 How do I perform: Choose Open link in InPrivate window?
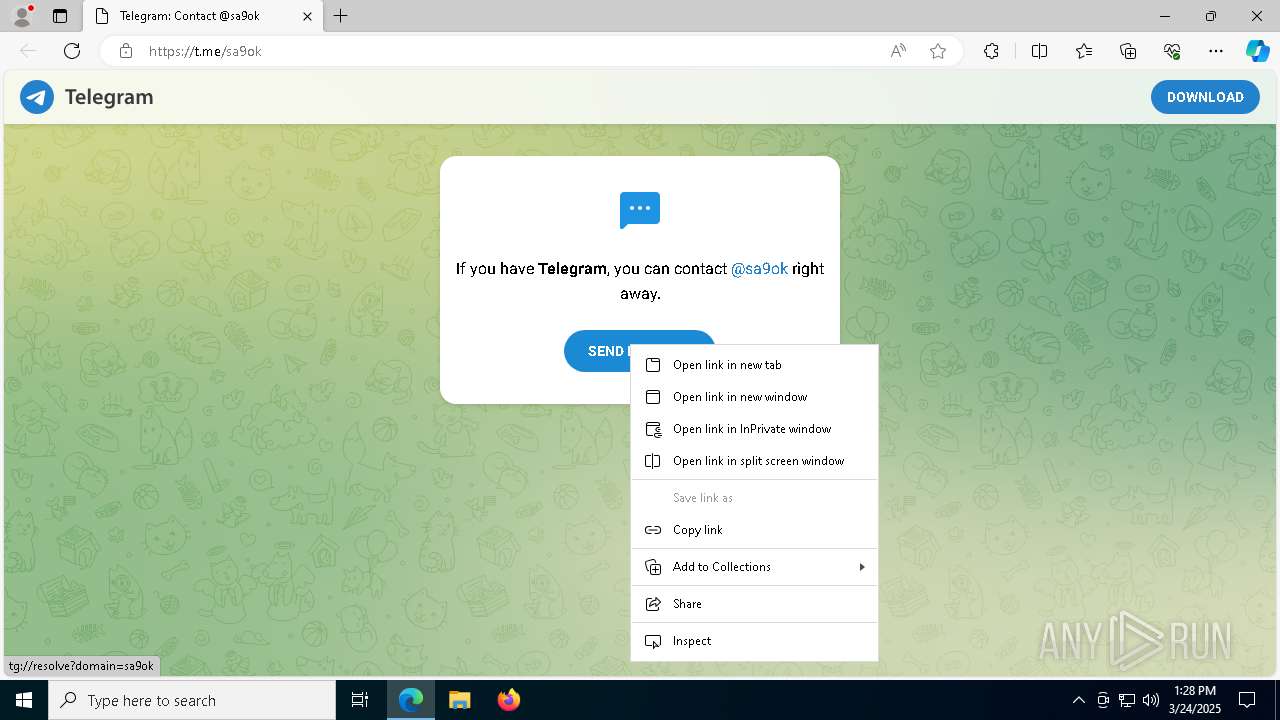(754, 429)
